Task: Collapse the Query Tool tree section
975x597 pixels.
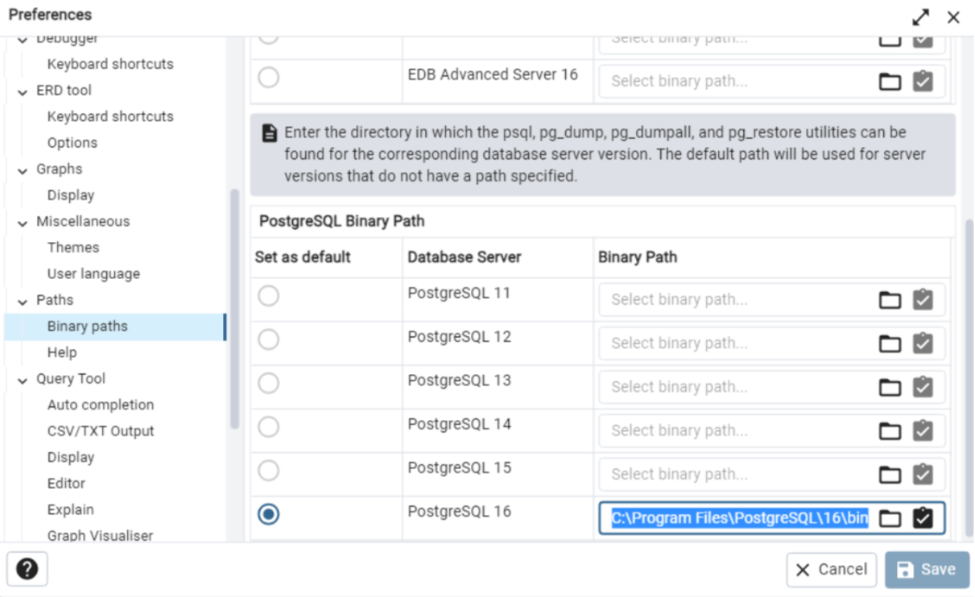Action: pos(22,380)
